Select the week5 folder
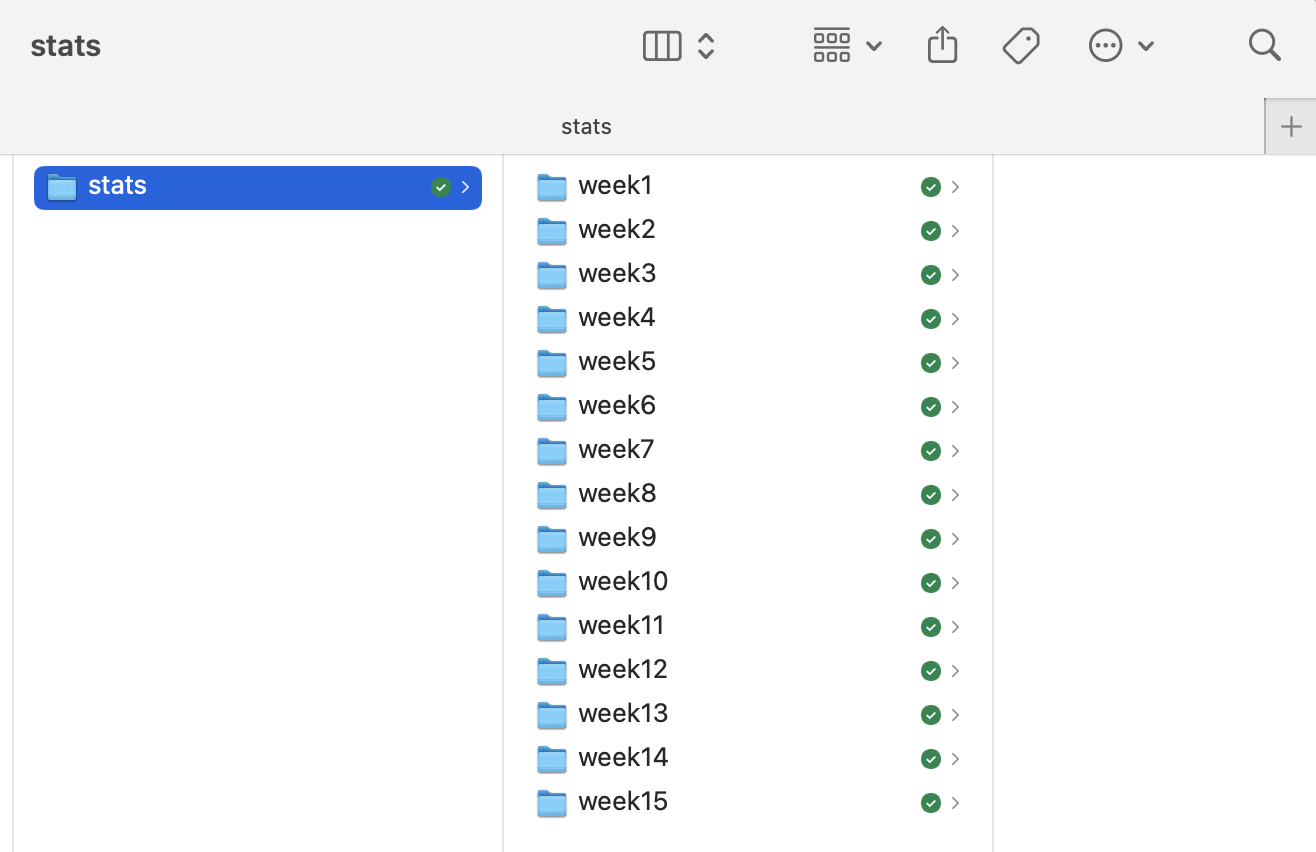Screen dimensions: 1316x852 617,362
